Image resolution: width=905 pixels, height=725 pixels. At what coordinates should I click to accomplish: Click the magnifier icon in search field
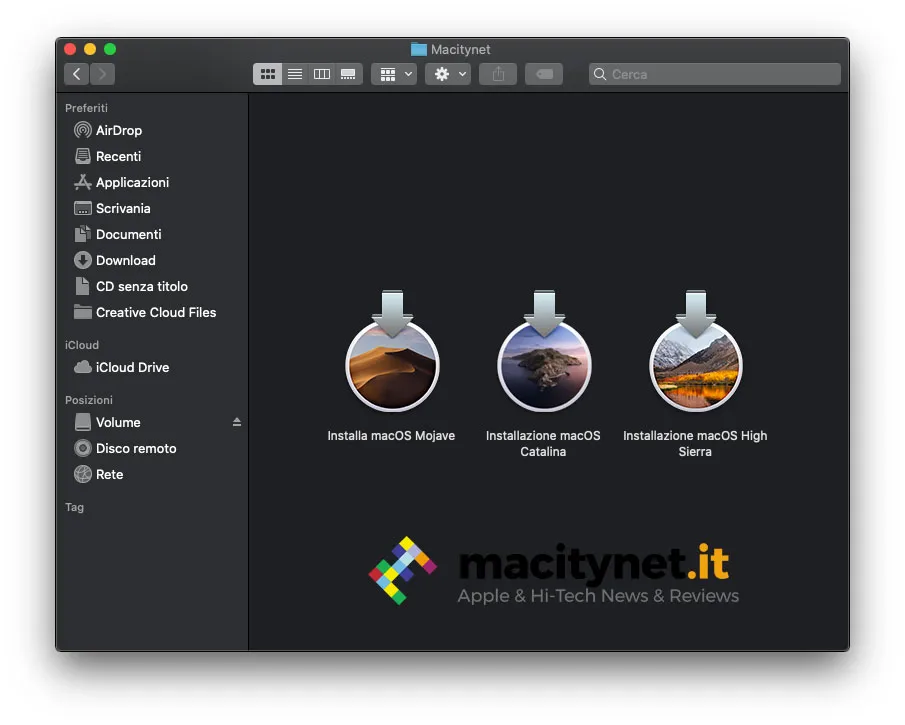click(600, 74)
